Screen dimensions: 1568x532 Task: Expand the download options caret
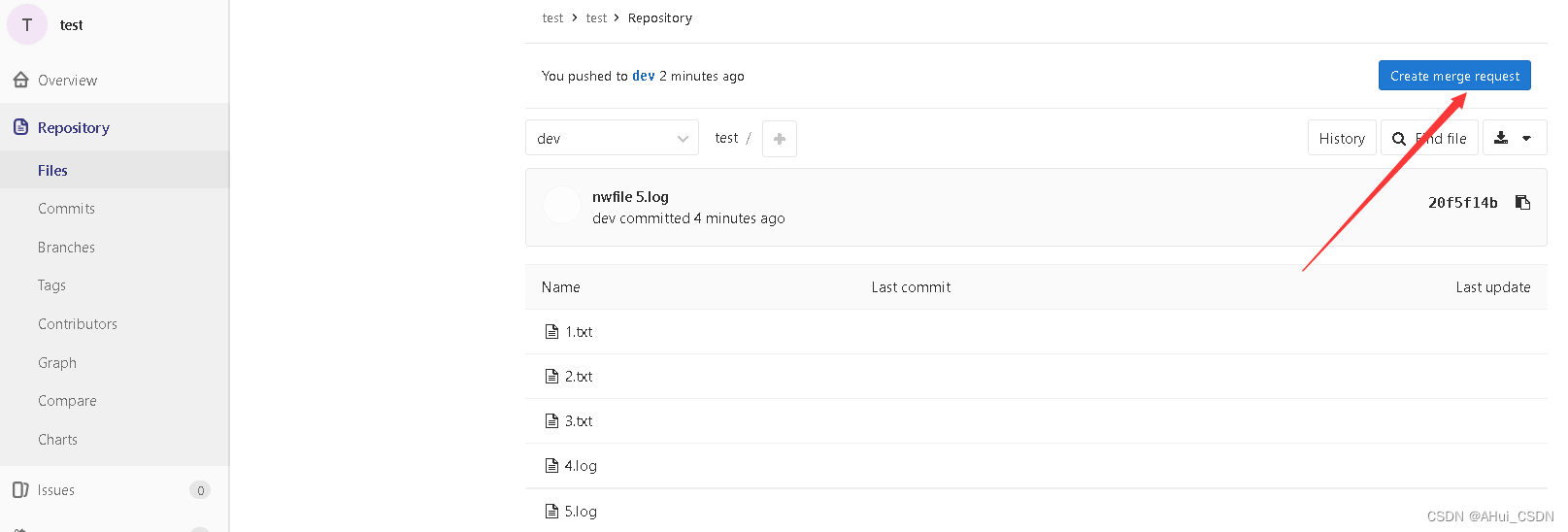[1527, 138]
